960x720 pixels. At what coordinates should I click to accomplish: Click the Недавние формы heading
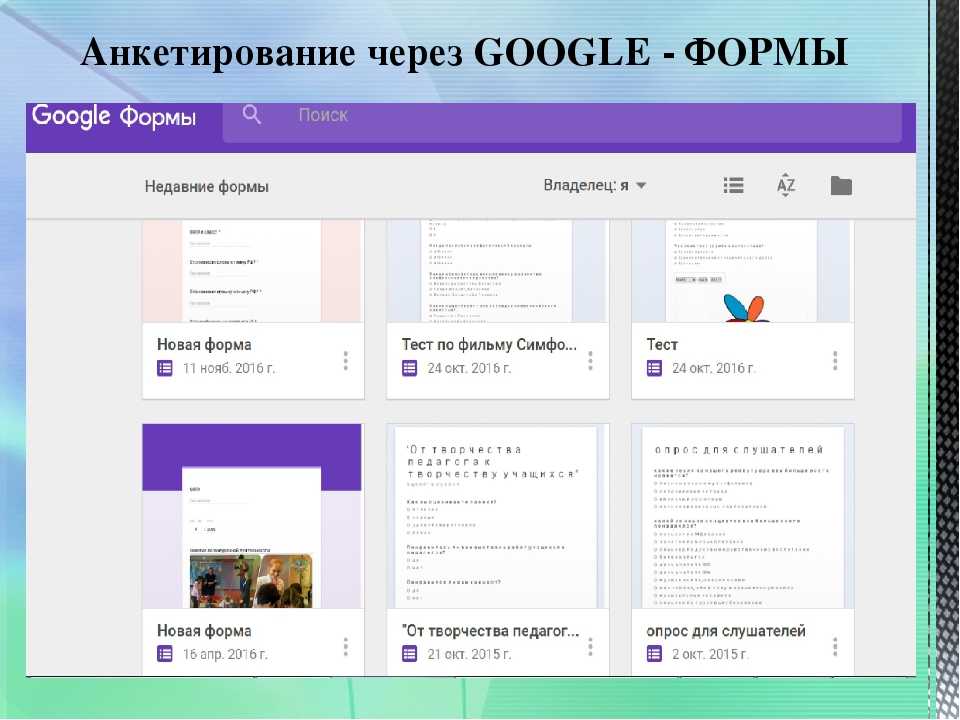(x=206, y=186)
